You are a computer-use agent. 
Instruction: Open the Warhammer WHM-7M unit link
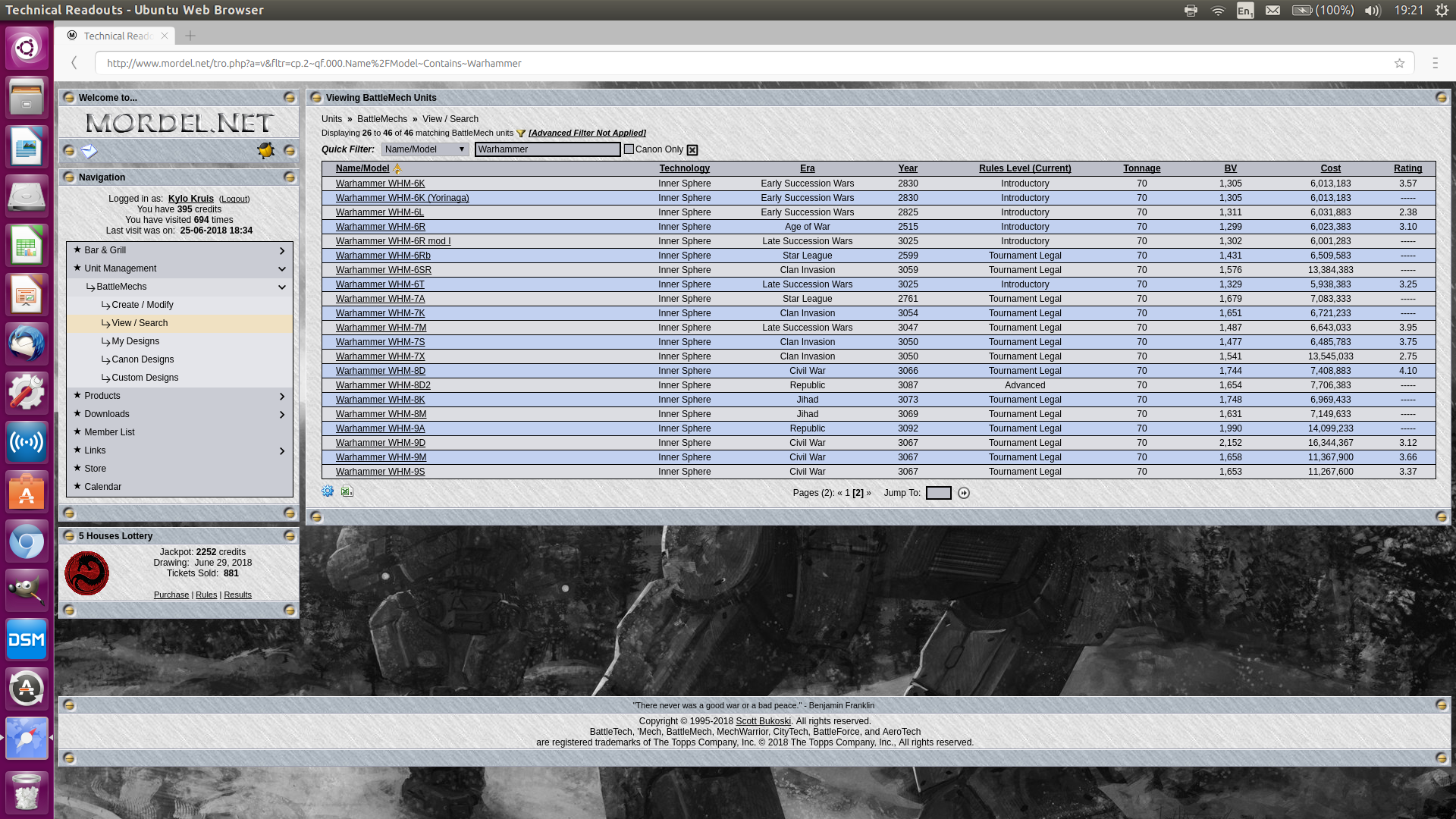pos(381,328)
